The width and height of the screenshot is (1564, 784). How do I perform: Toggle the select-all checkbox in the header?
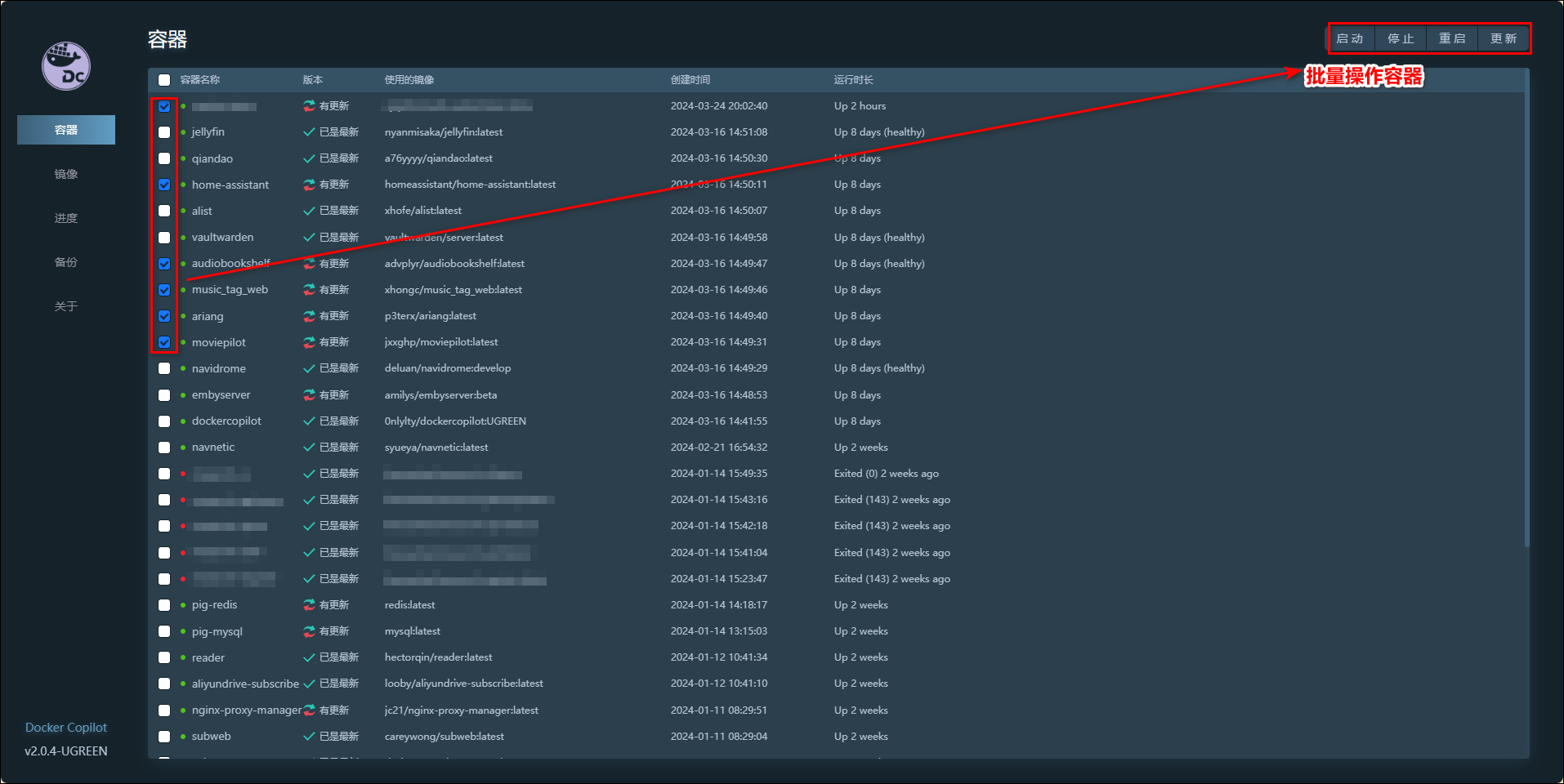tap(164, 80)
